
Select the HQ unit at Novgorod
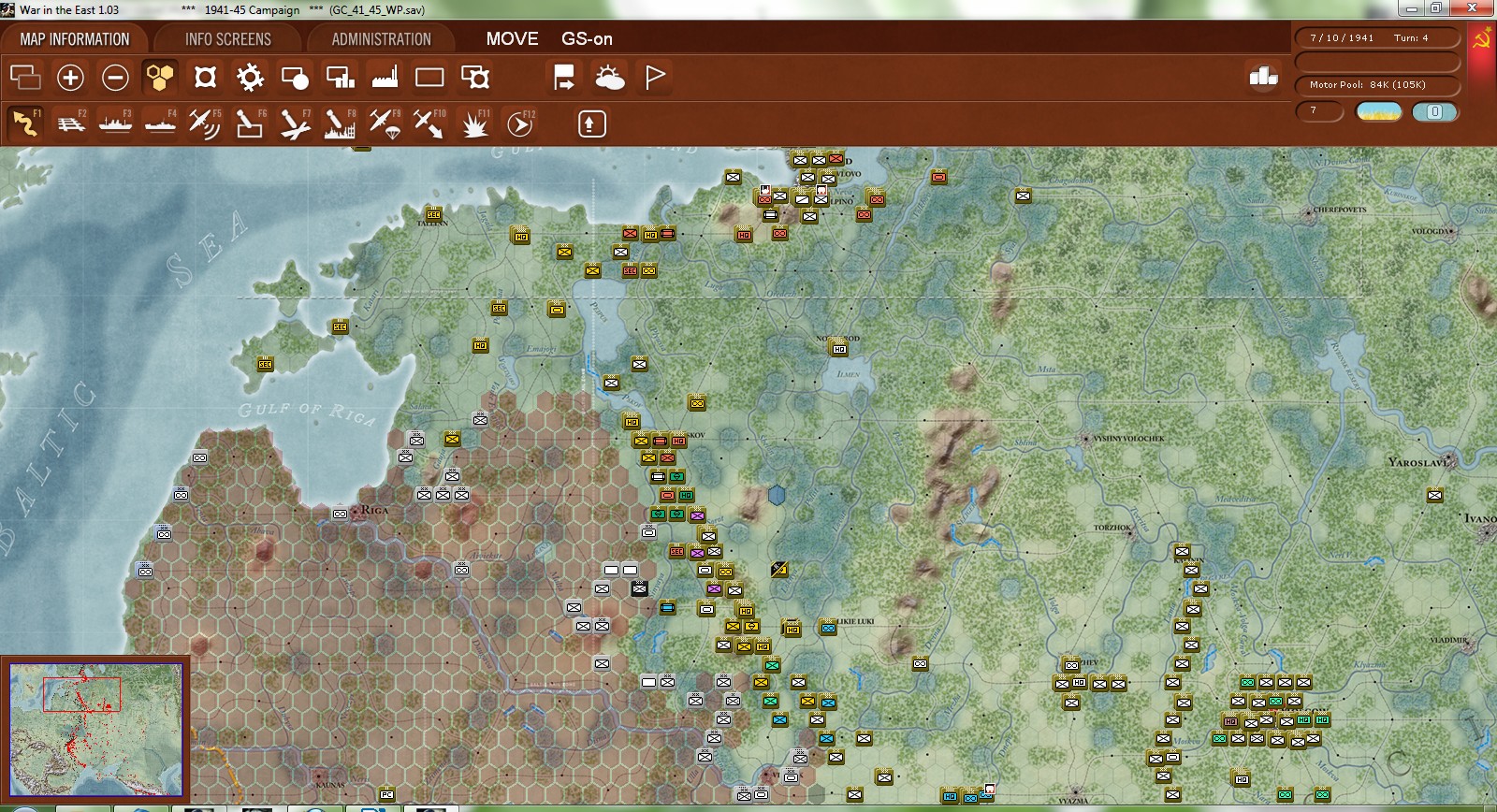839,348
